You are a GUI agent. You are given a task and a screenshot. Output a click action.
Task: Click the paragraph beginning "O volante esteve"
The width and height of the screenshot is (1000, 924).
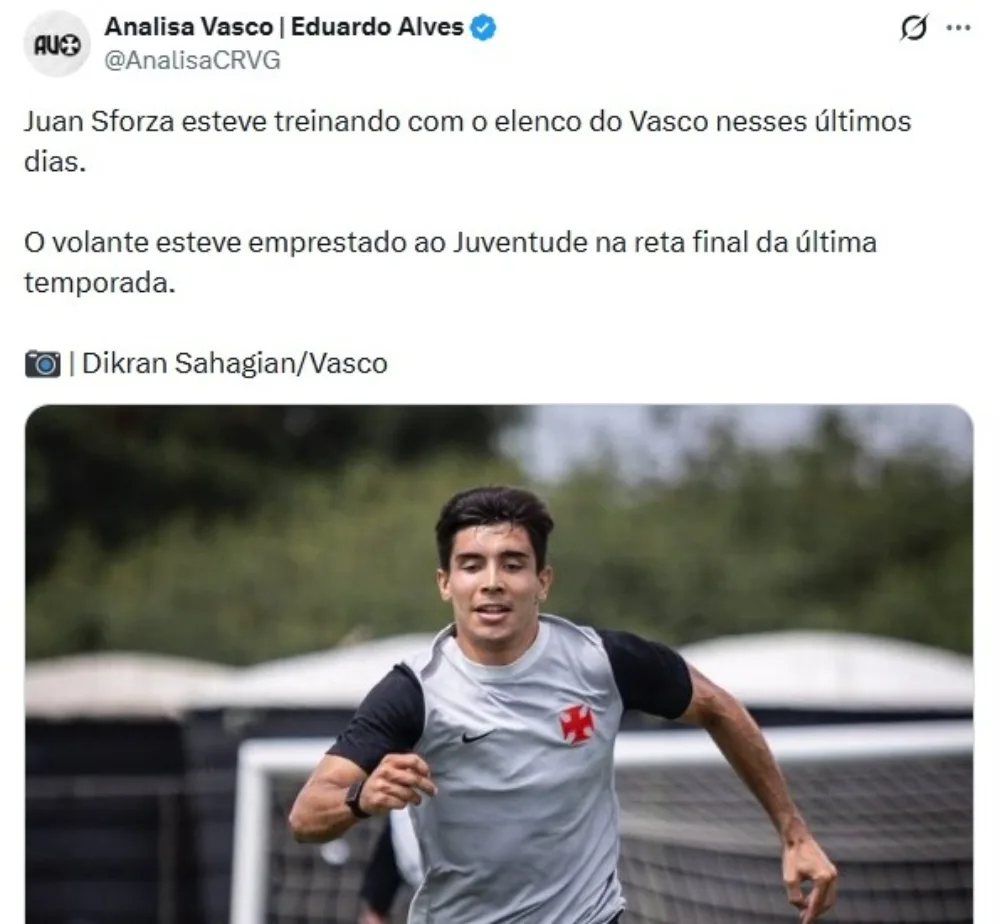[450, 262]
